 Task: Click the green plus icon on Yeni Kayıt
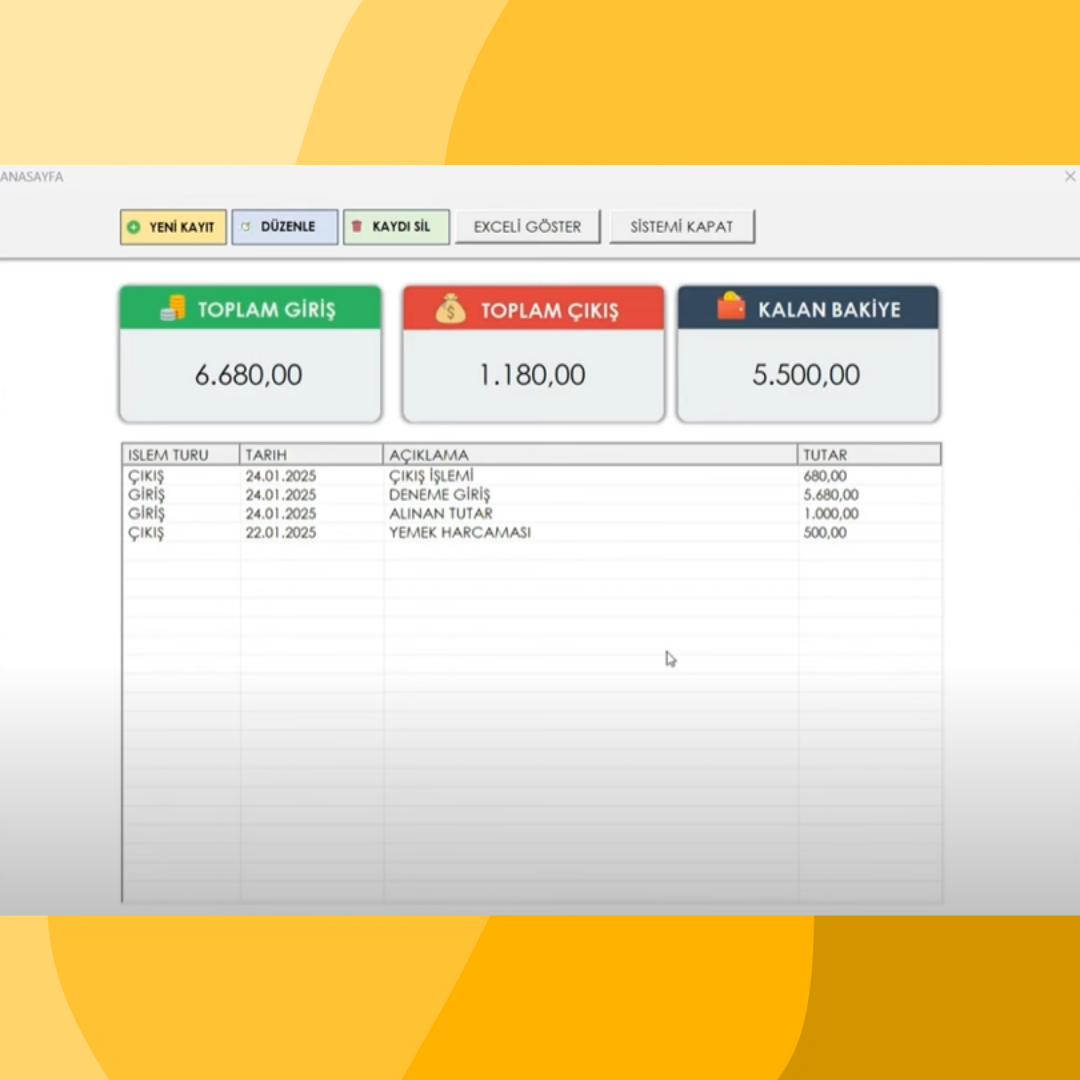134,227
